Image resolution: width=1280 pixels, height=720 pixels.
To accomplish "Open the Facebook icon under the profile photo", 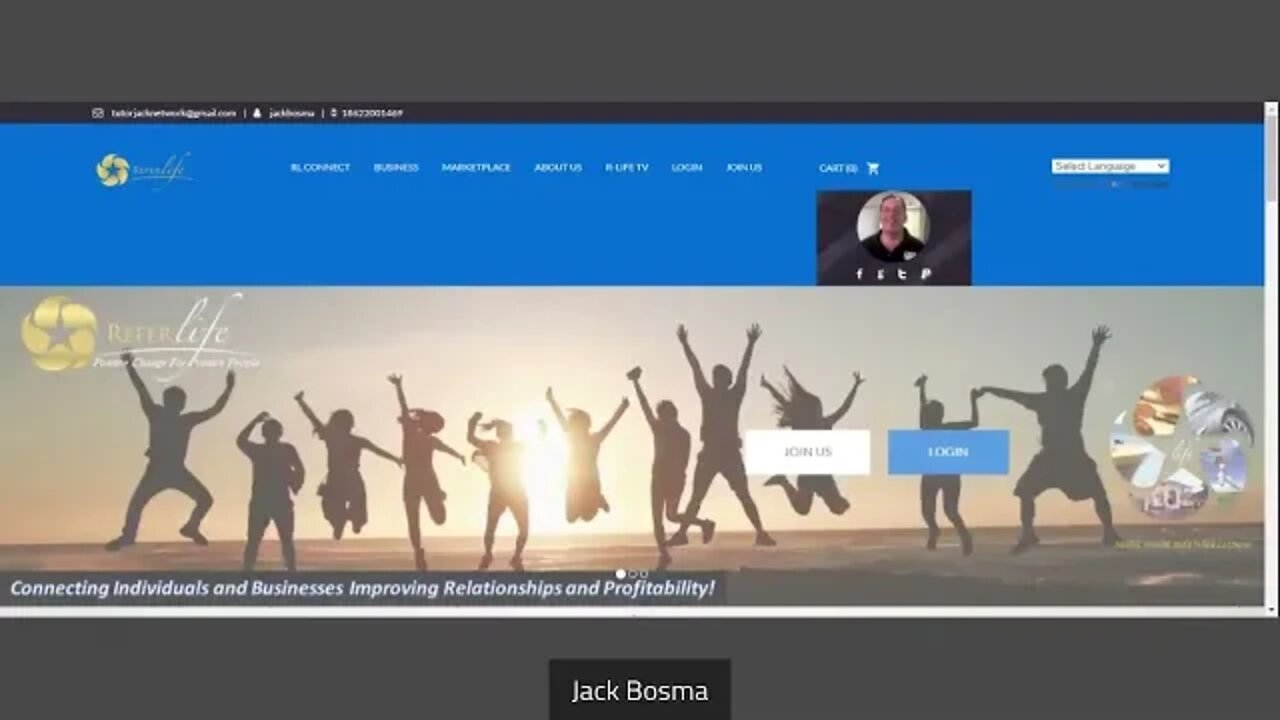I will pyautogui.click(x=859, y=274).
